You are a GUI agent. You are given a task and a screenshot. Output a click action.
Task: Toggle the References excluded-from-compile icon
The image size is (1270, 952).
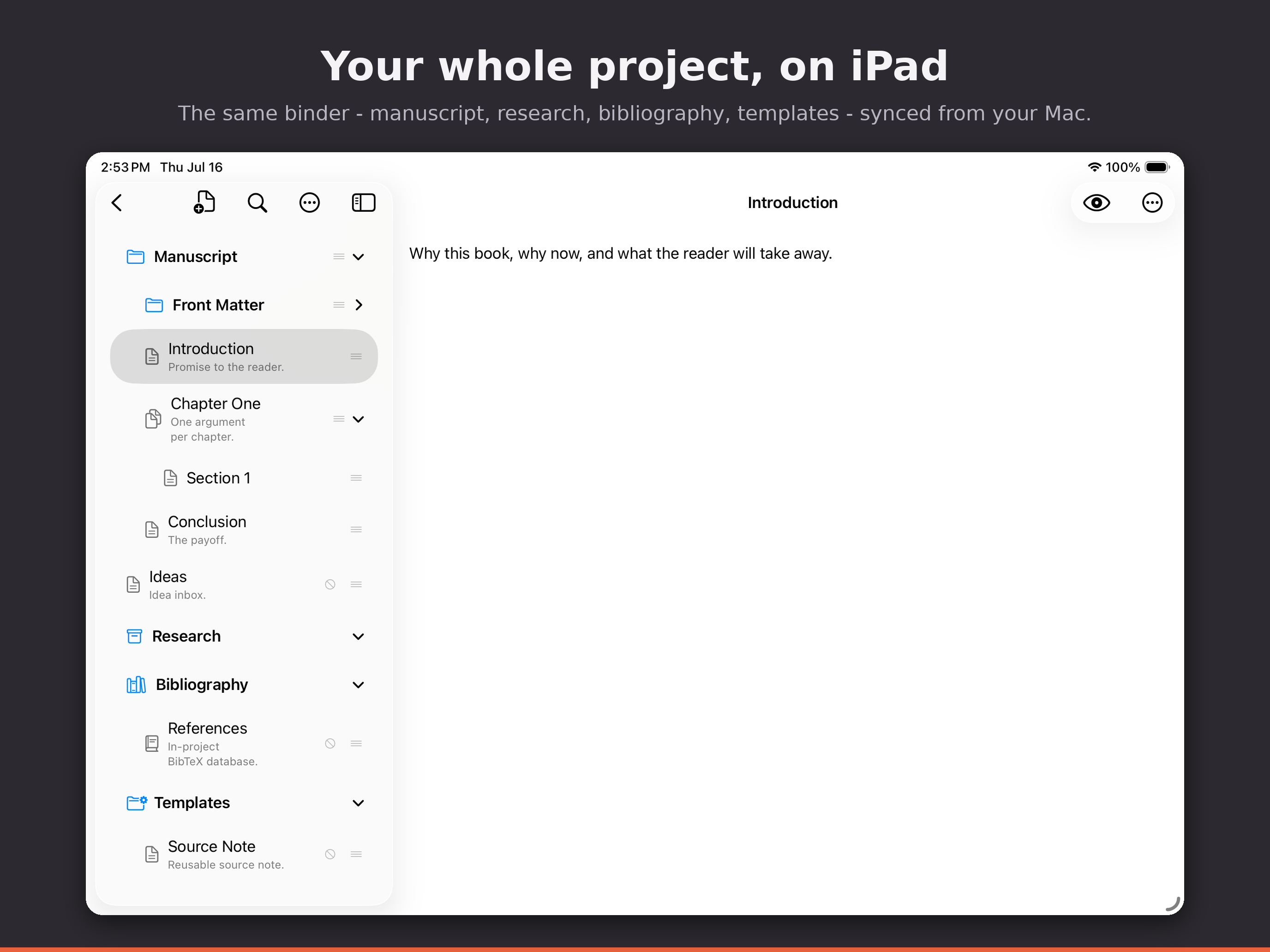(x=330, y=743)
